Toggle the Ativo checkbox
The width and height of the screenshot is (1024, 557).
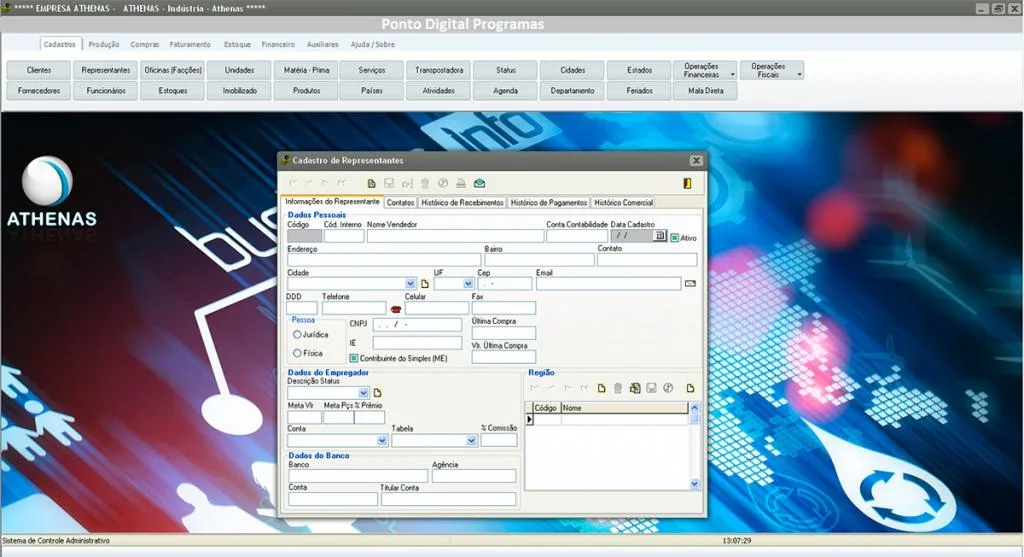tap(675, 238)
